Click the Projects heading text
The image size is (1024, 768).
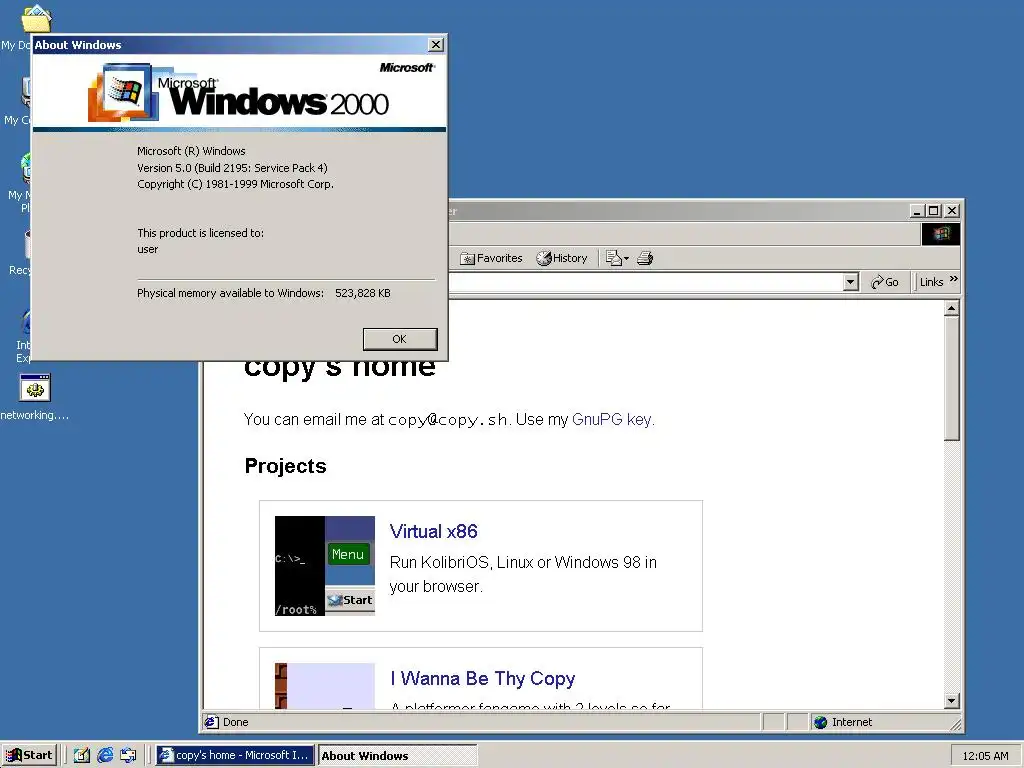pos(285,466)
